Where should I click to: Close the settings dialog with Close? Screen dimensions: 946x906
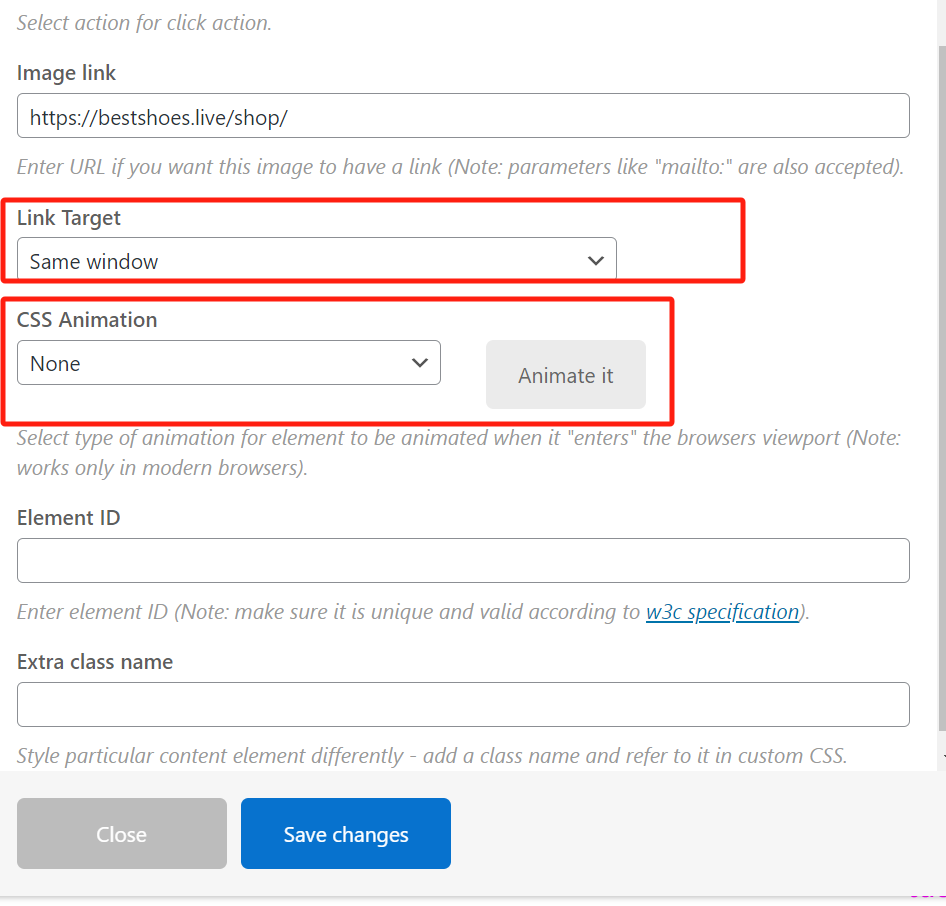[x=122, y=834]
